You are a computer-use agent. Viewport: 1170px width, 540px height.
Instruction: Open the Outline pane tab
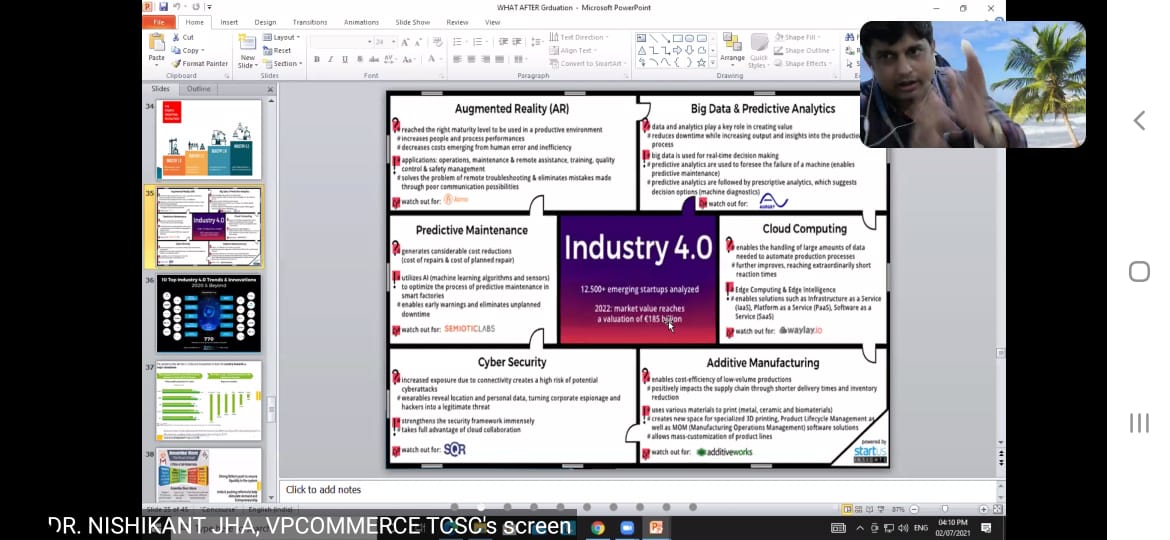[x=199, y=88]
